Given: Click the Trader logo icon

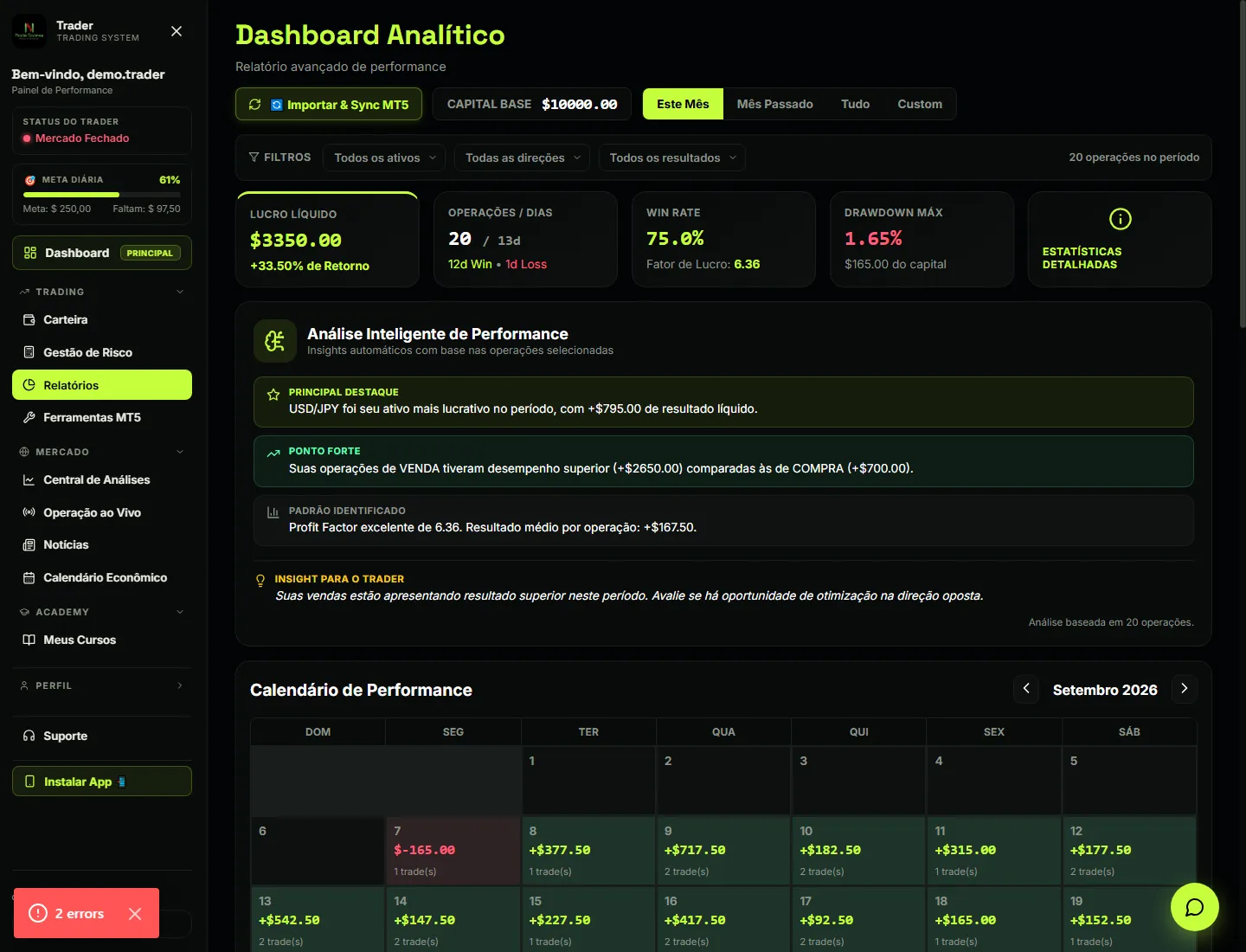Looking at the screenshot, I should click(29, 31).
